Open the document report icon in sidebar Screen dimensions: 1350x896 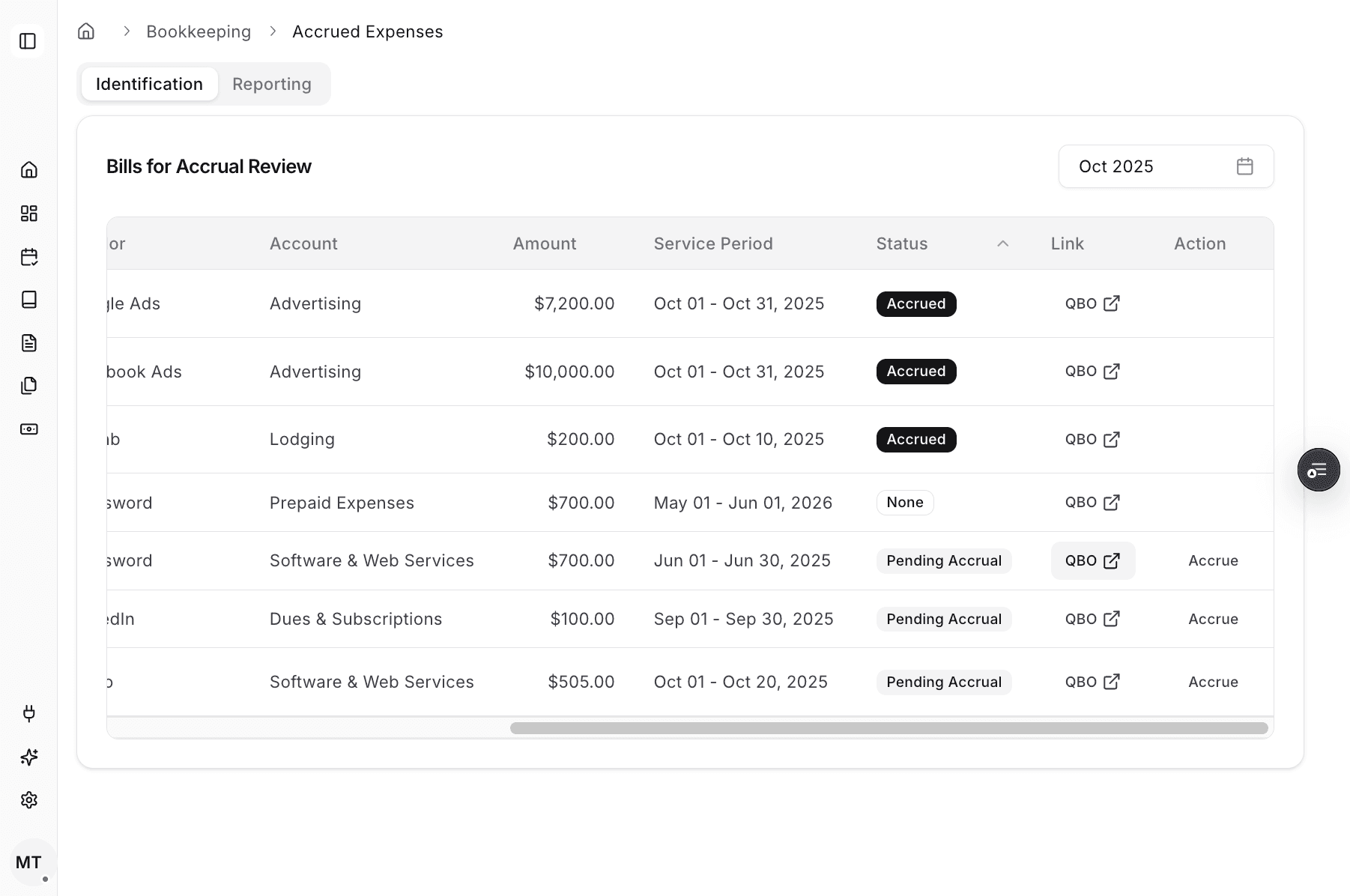[29, 342]
